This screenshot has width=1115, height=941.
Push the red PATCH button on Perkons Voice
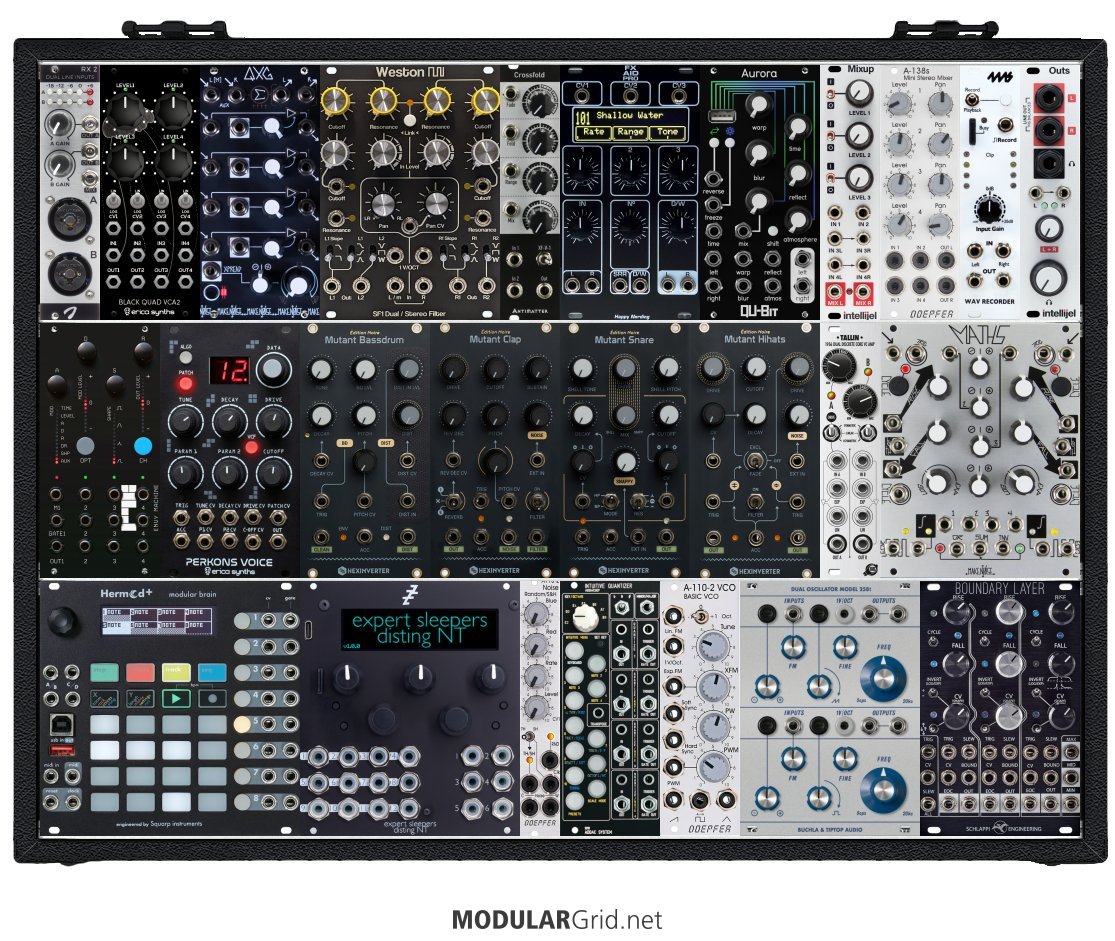point(186,384)
